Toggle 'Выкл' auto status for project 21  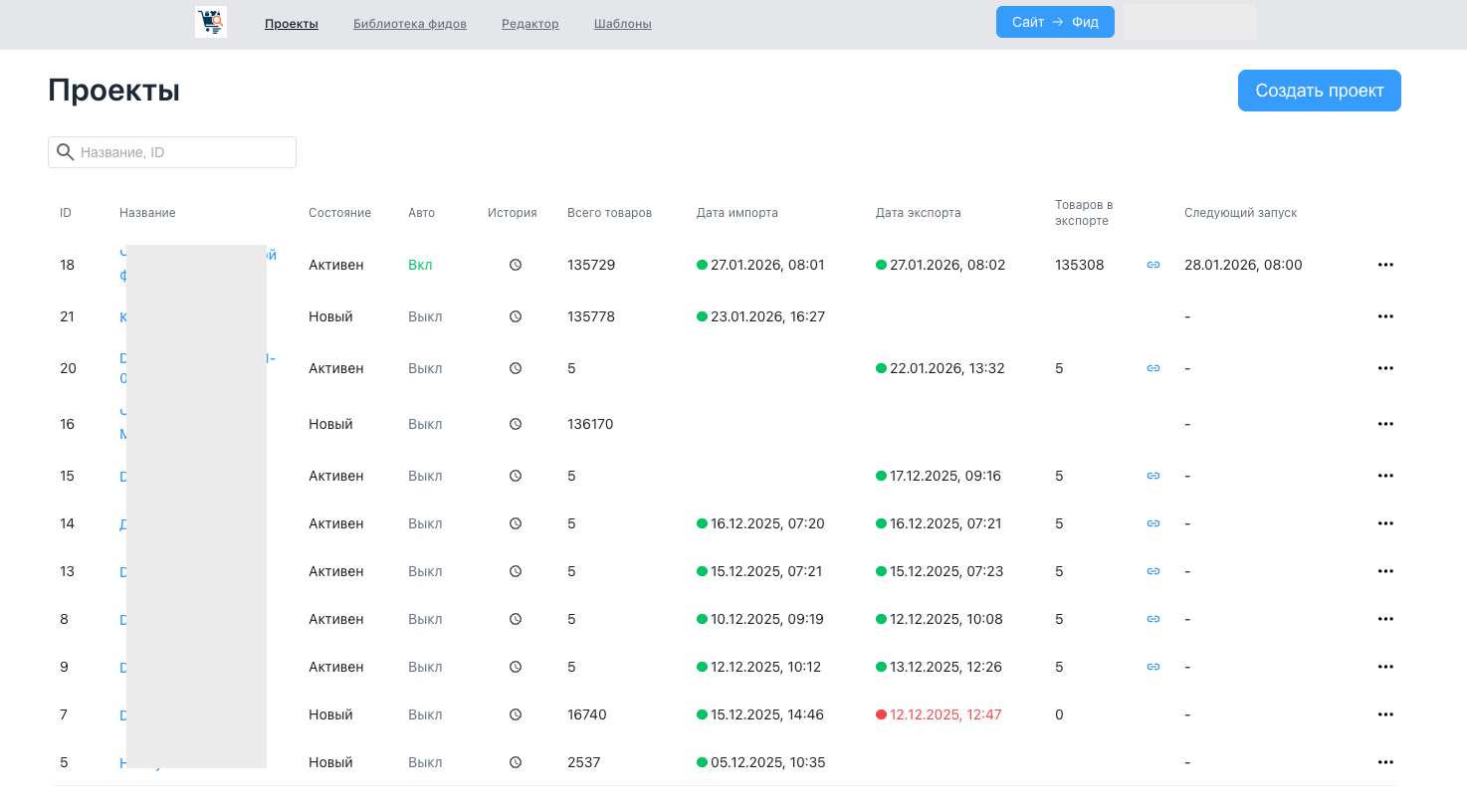(x=425, y=316)
